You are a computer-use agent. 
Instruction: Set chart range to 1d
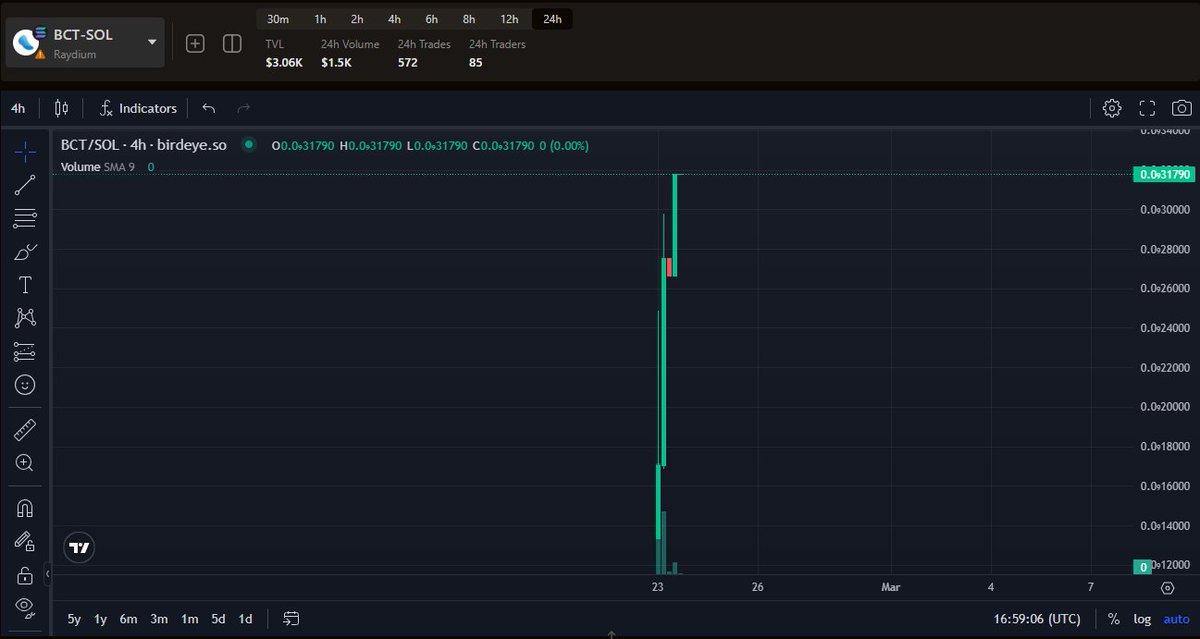[245, 619]
